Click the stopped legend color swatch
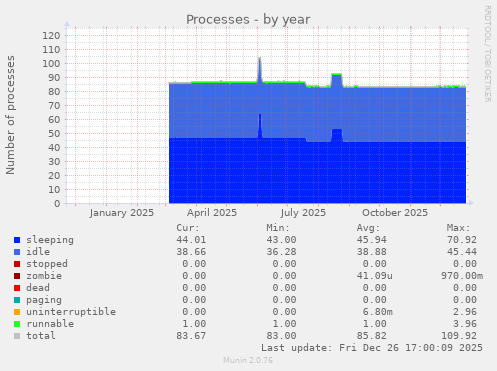This screenshot has height=371, width=497. pos(17,264)
